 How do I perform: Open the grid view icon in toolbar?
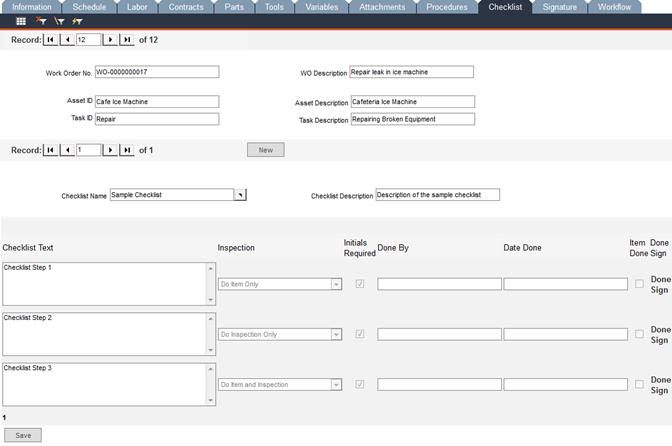[x=21, y=21]
